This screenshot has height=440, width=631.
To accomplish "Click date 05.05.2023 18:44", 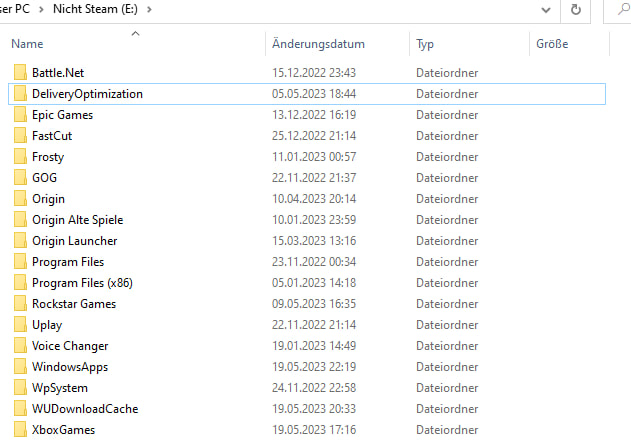I will pyautogui.click(x=314, y=94).
